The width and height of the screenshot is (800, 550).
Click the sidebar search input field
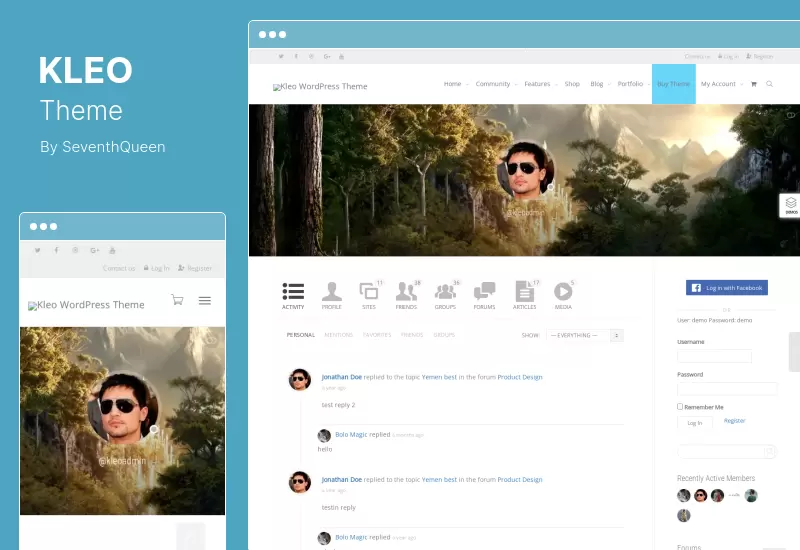[727, 452]
